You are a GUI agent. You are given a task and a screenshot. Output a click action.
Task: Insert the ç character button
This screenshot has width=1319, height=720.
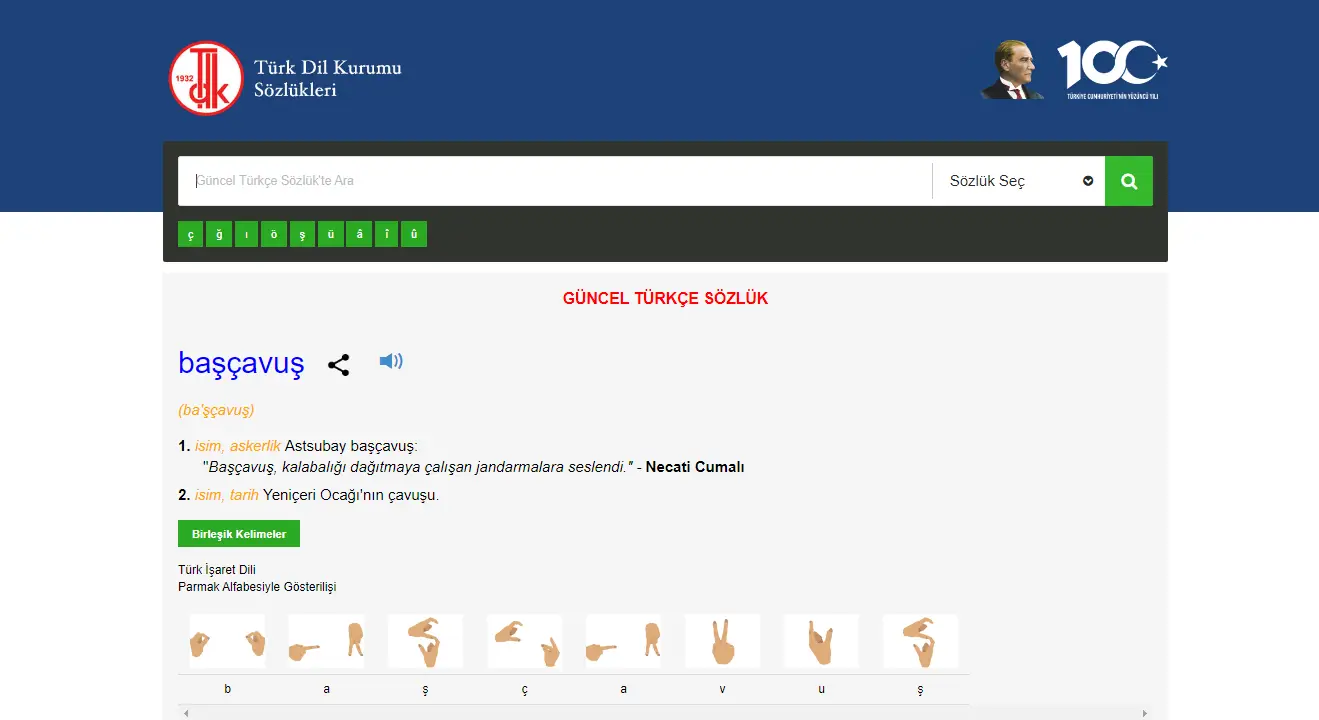pos(190,234)
